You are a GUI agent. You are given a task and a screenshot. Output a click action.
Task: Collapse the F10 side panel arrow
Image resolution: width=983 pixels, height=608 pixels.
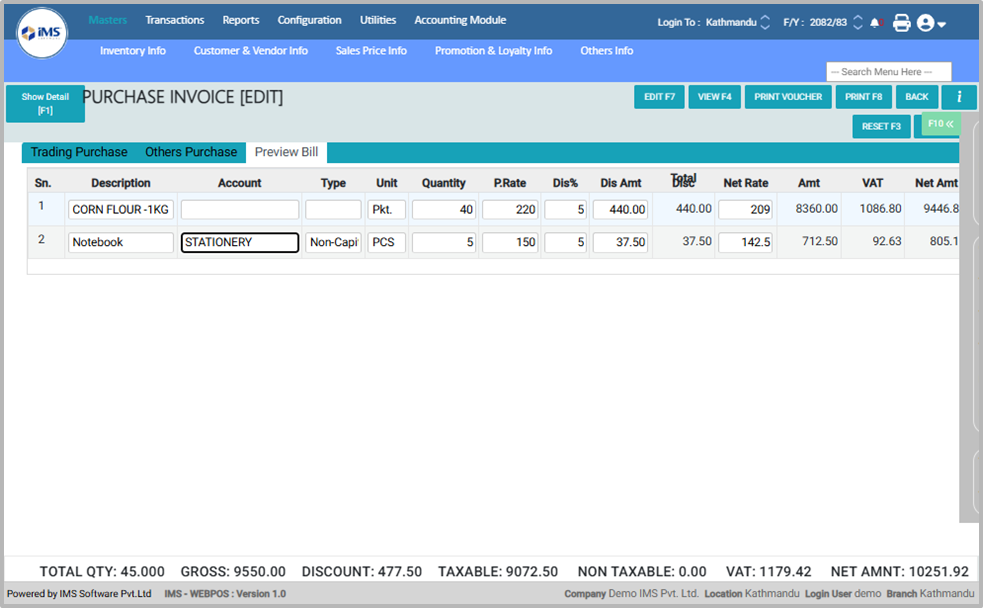pos(940,124)
